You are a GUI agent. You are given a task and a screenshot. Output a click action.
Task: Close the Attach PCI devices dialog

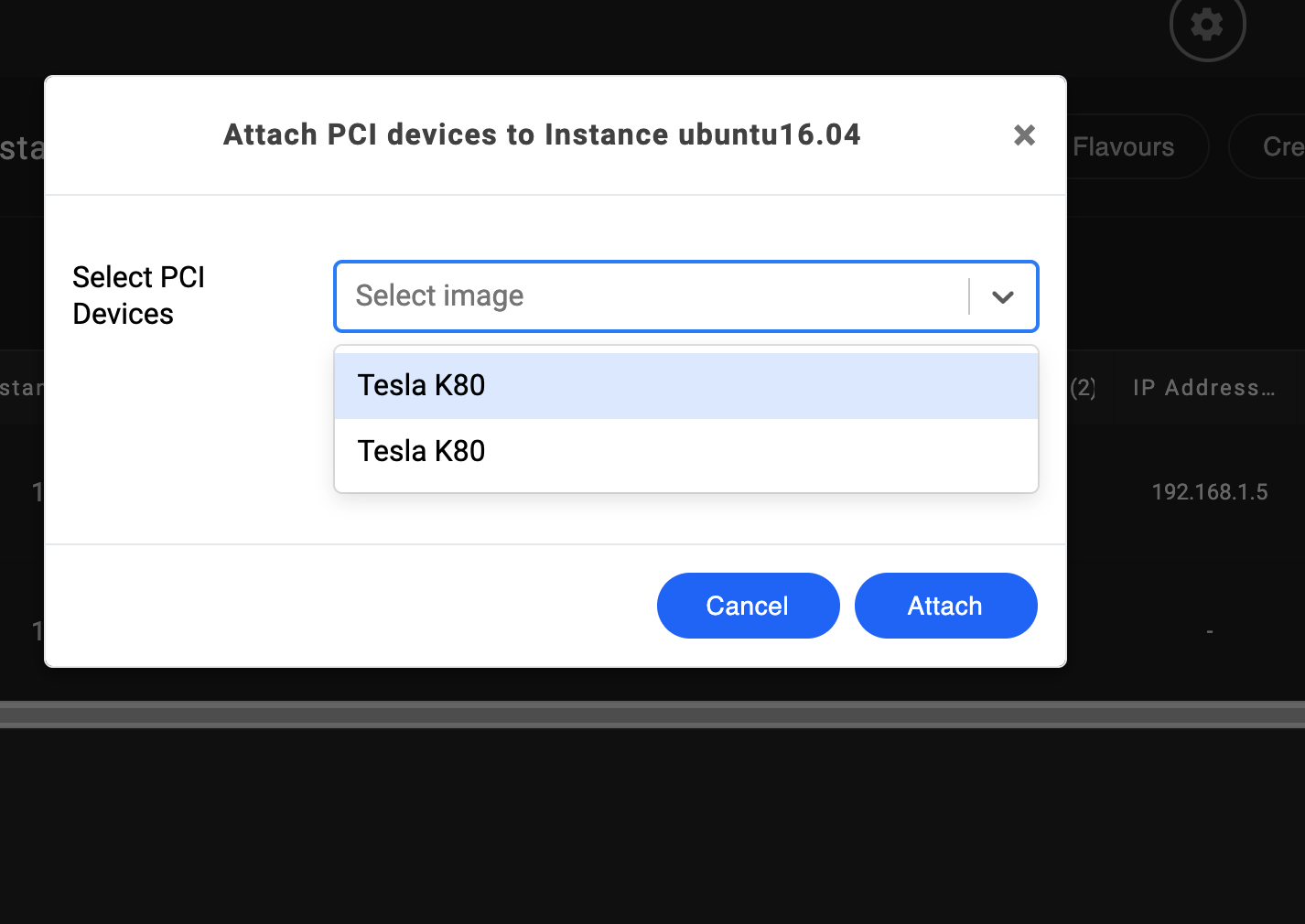1024,135
